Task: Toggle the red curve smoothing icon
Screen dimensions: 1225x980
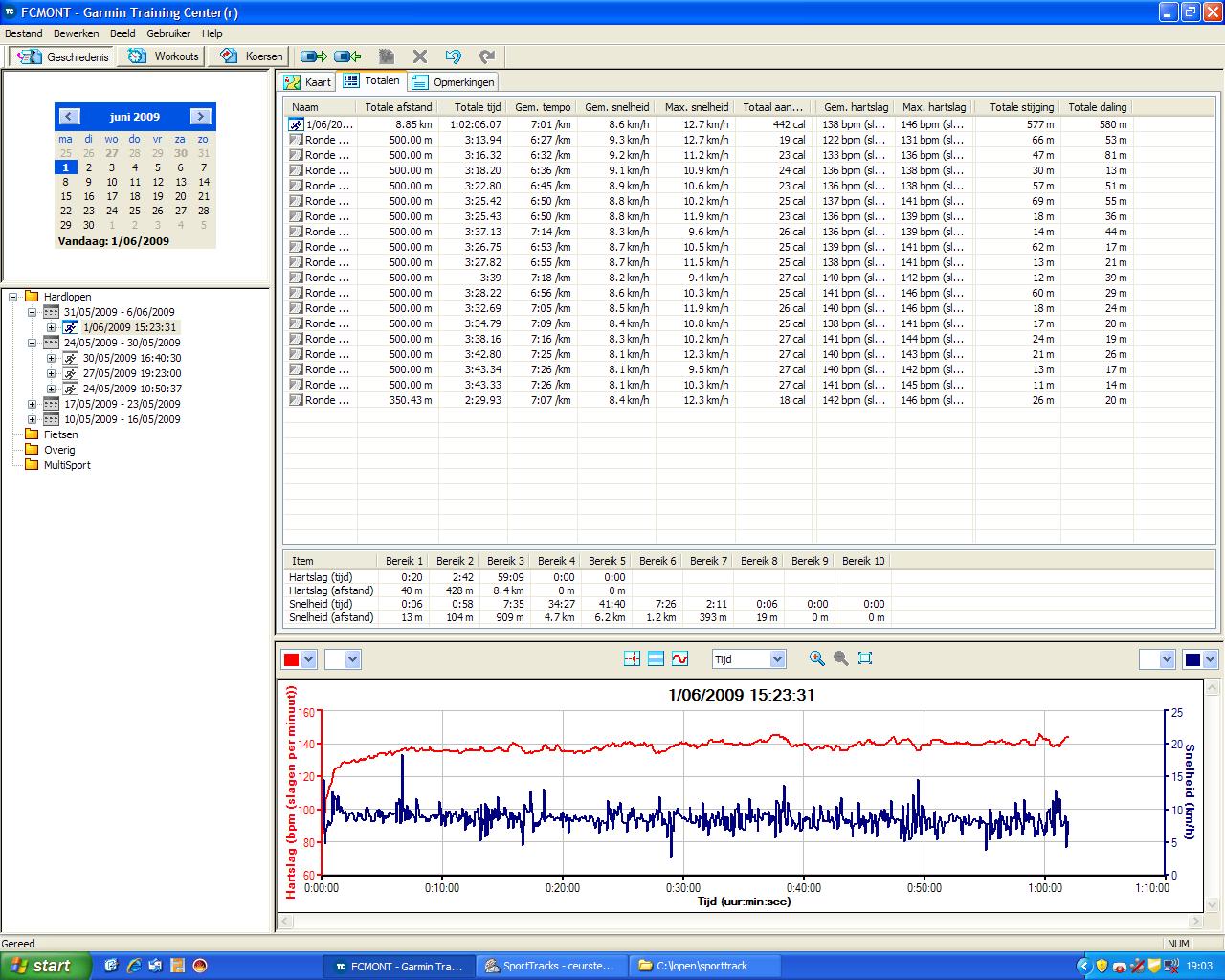Action: point(679,658)
